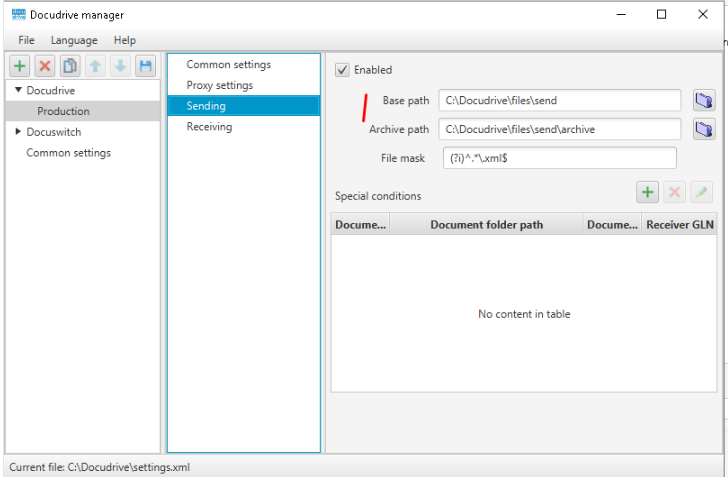
Task: Click the move up arrow icon
Action: coord(95,66)
